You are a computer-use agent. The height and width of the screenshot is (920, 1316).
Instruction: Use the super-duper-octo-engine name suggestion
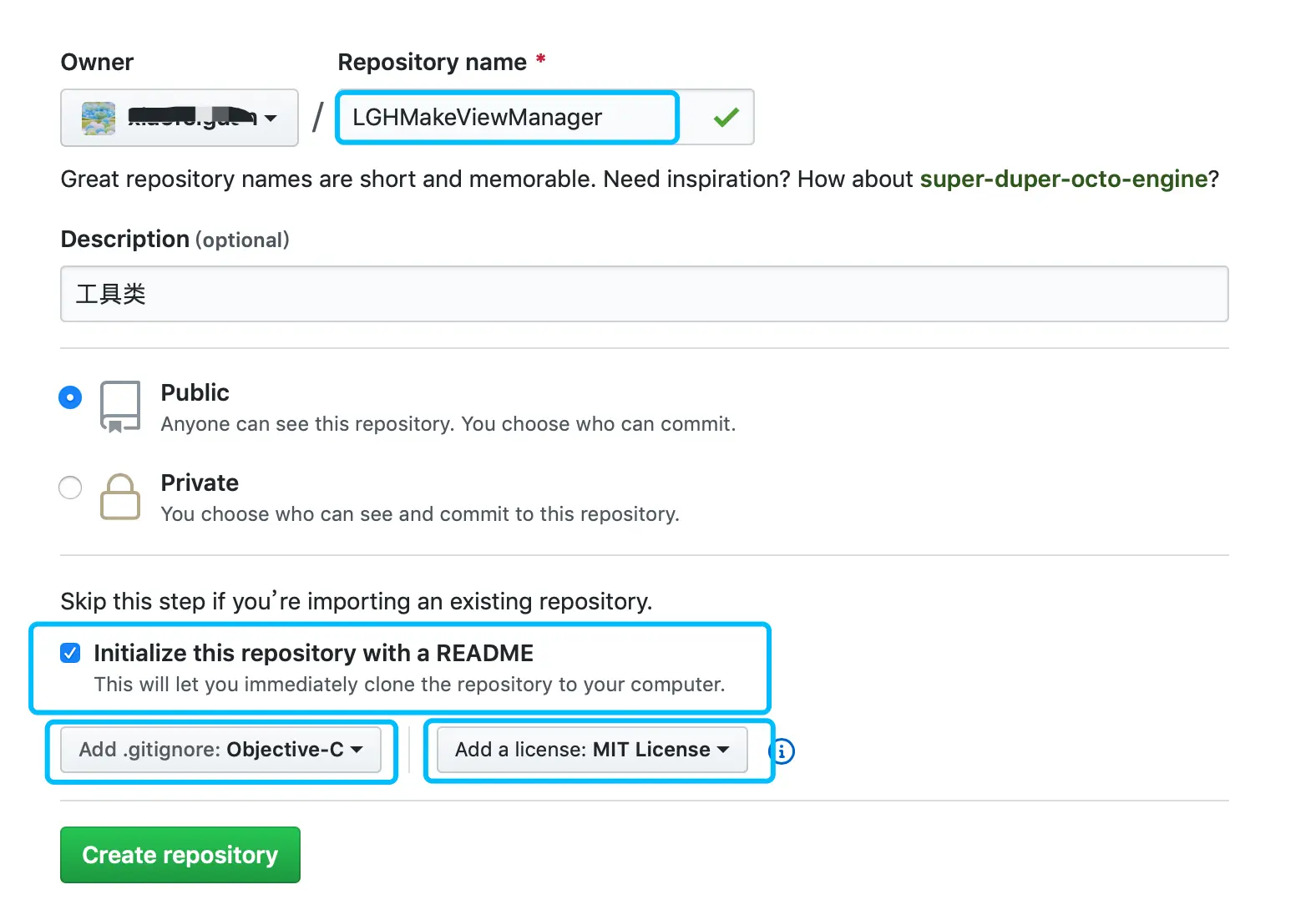pyautogui.click(x=1063, y=179)
